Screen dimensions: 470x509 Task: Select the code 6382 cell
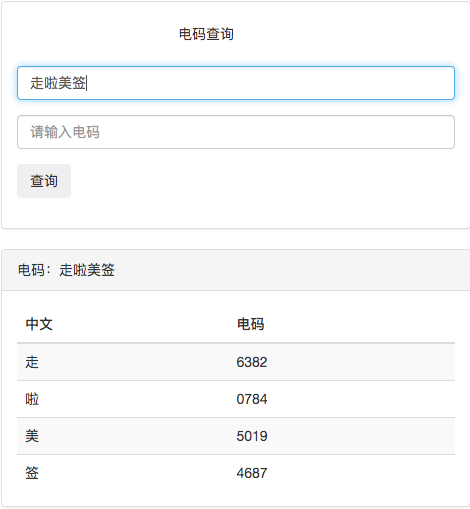point(252,362)
